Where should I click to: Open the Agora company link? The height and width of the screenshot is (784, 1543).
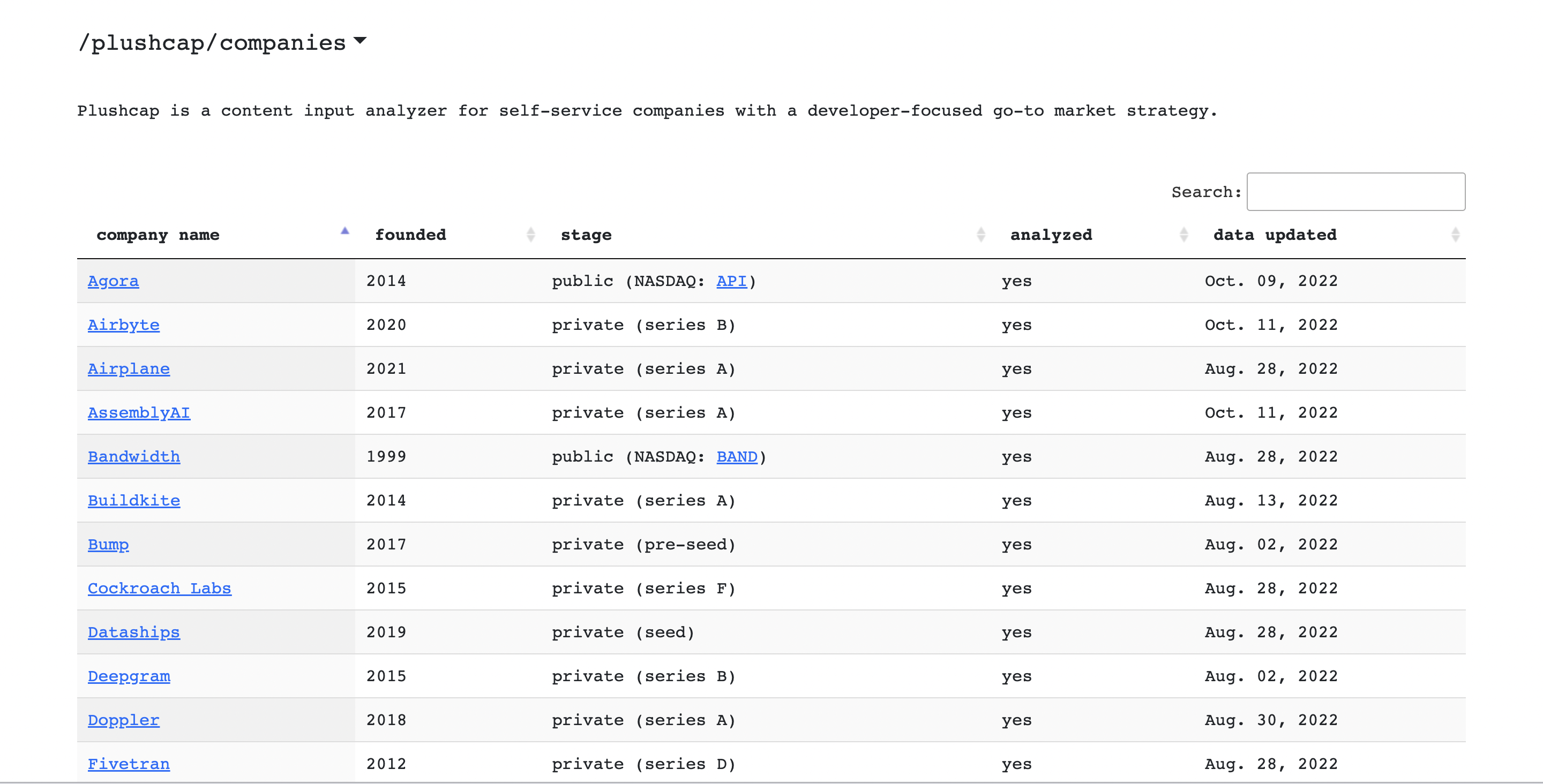113,281
